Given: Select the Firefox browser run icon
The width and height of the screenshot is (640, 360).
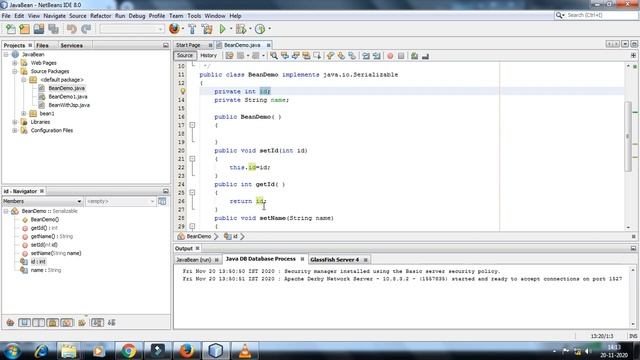Looking at the screenshot, I should tap(174, 29).
